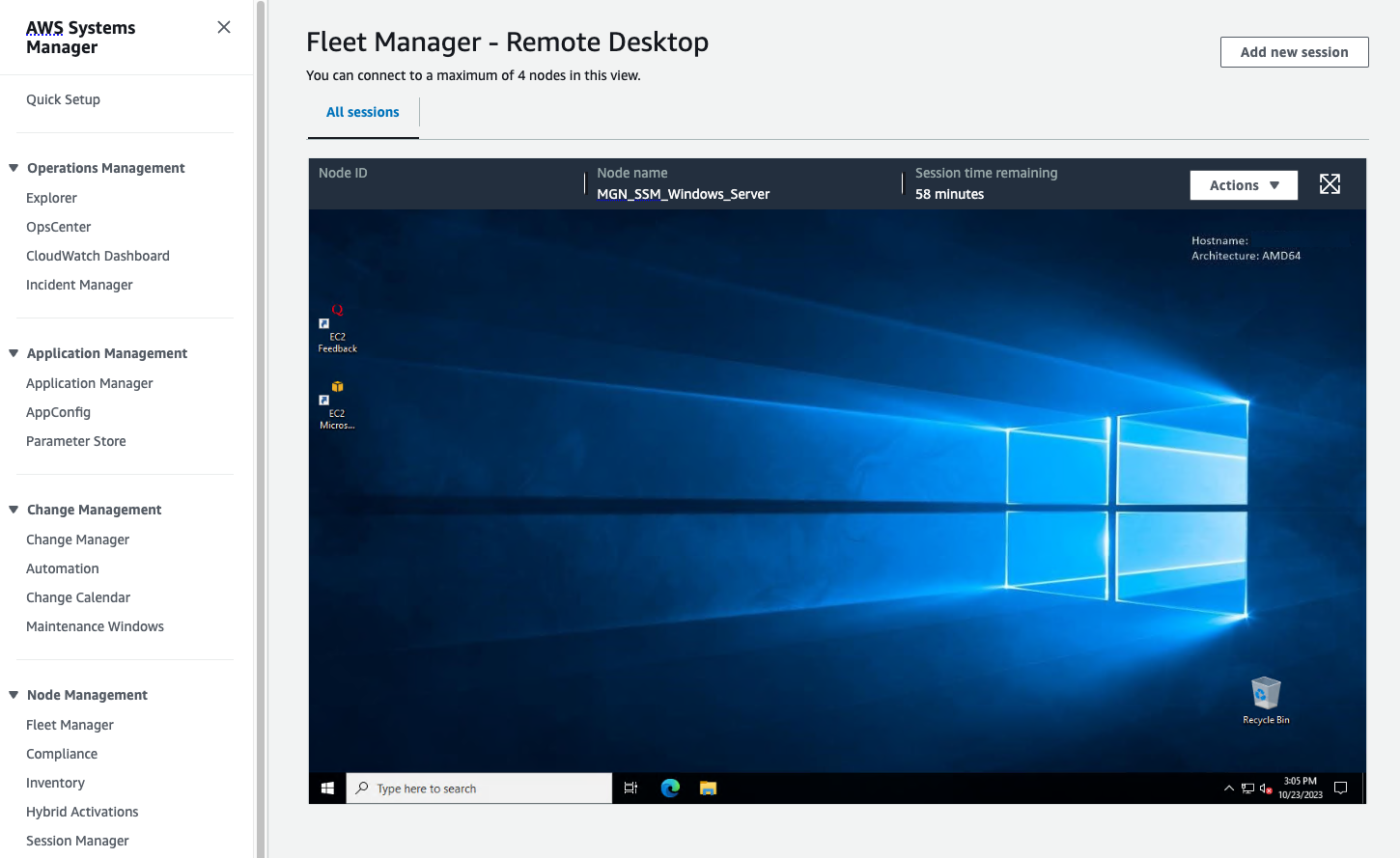Collapse the Change Management sidebar section

tap(13, 509)
